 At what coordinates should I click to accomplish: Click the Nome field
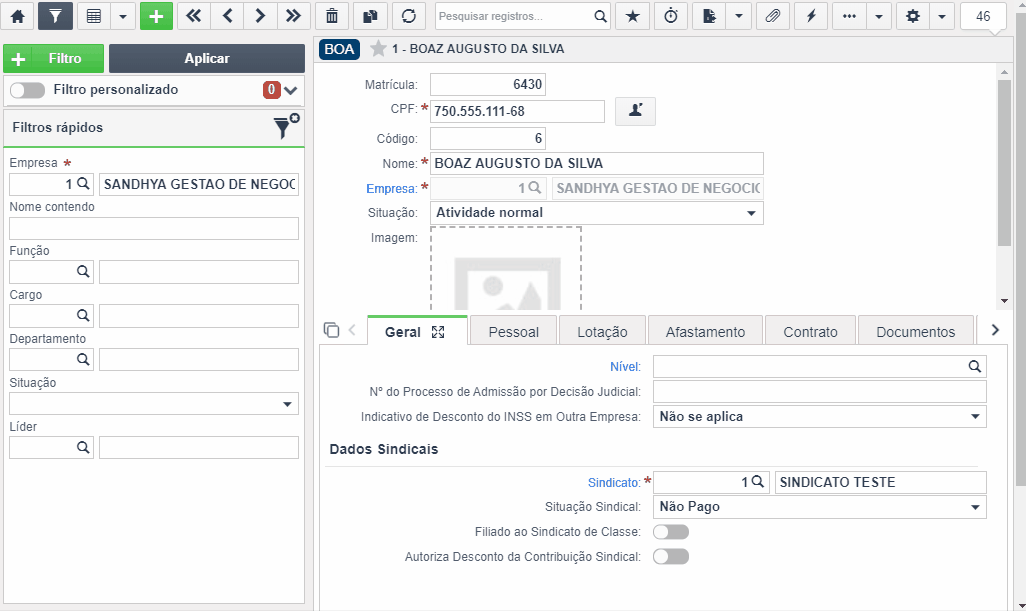click(597, 164)
